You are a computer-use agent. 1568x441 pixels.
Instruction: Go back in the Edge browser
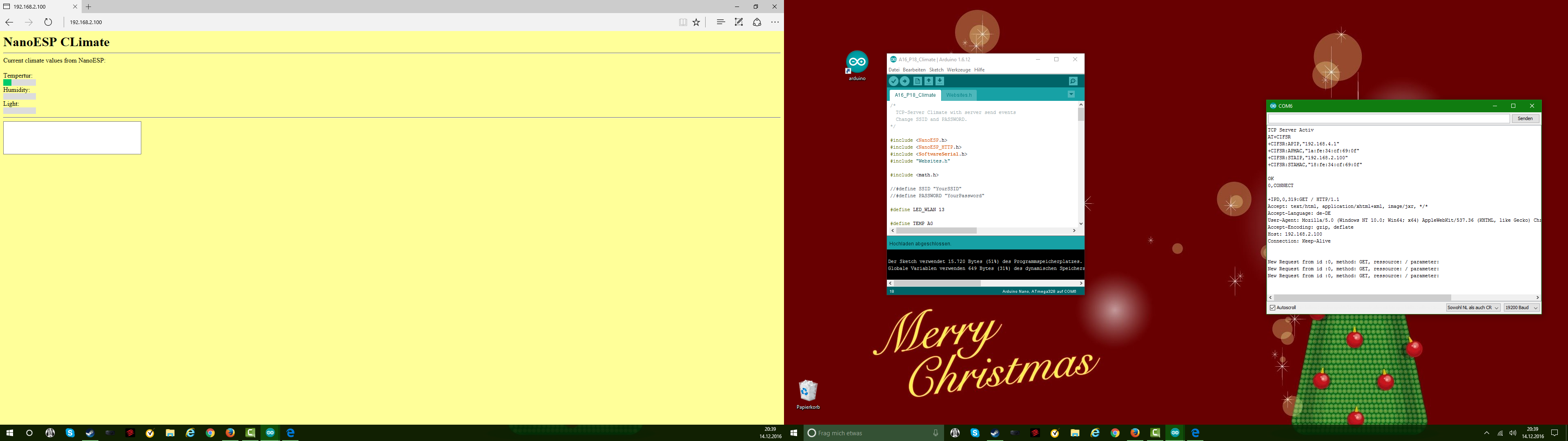click(9, 22)
